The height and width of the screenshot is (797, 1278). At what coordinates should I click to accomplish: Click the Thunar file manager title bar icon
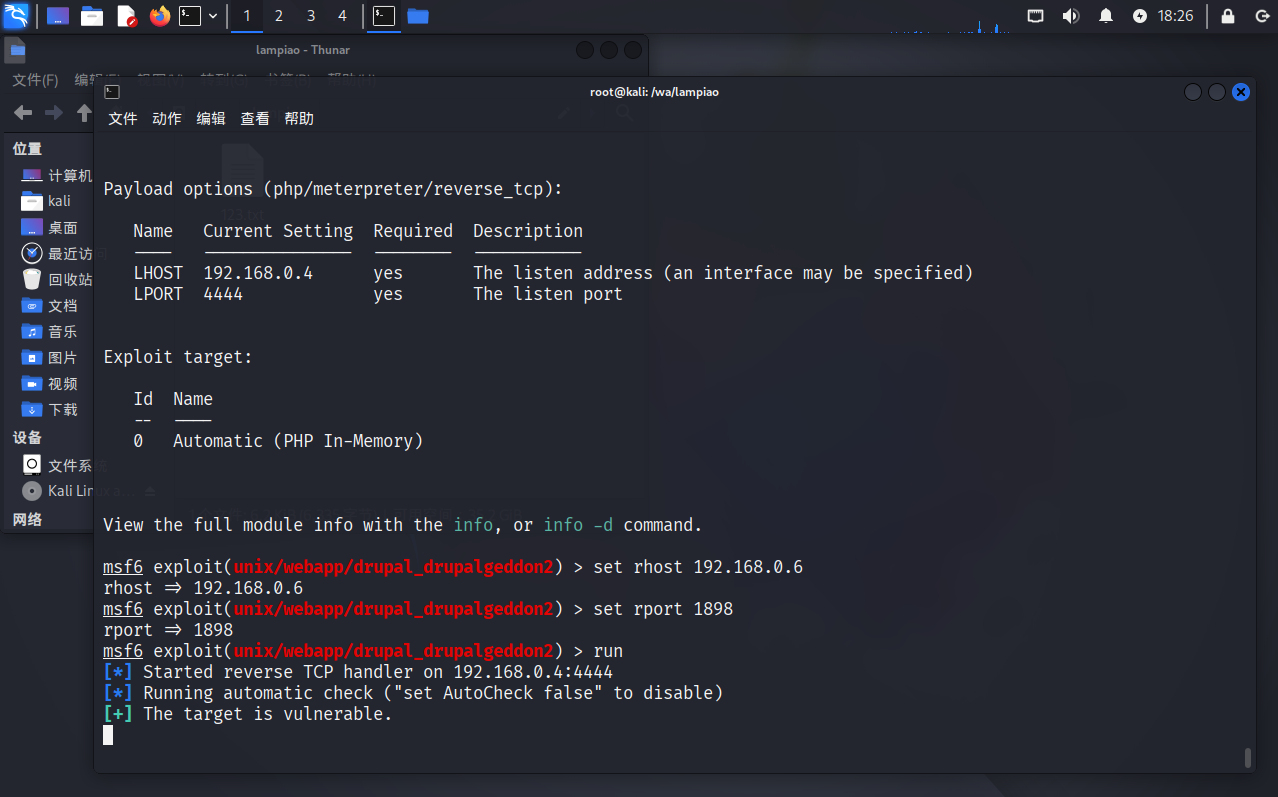point(17,50)
